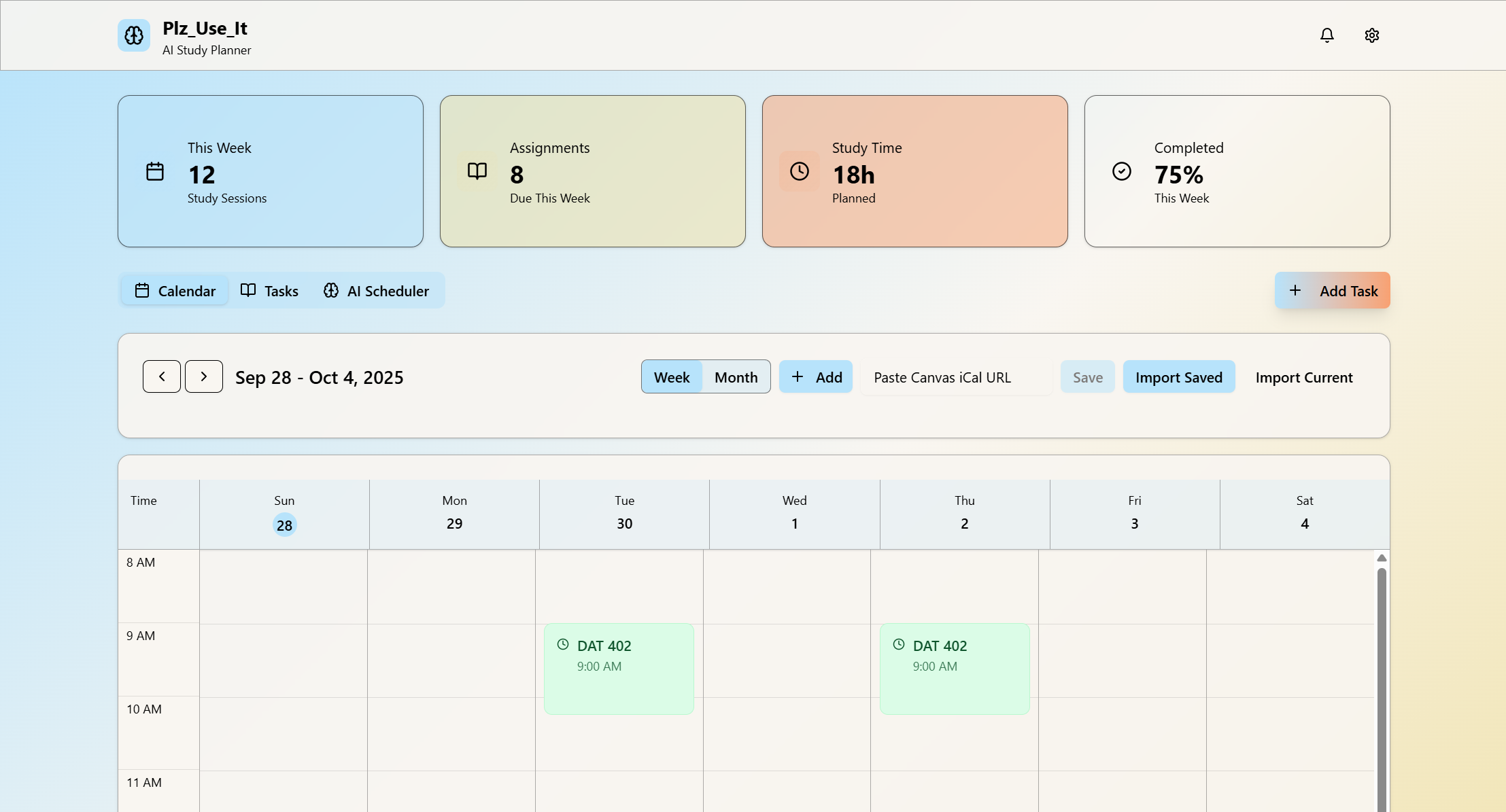The height and width of the screenshot is (812, 1506).
Task: Click the clock icon on Tuesday's DAT 402 event
Action: (x=563, y=644)
